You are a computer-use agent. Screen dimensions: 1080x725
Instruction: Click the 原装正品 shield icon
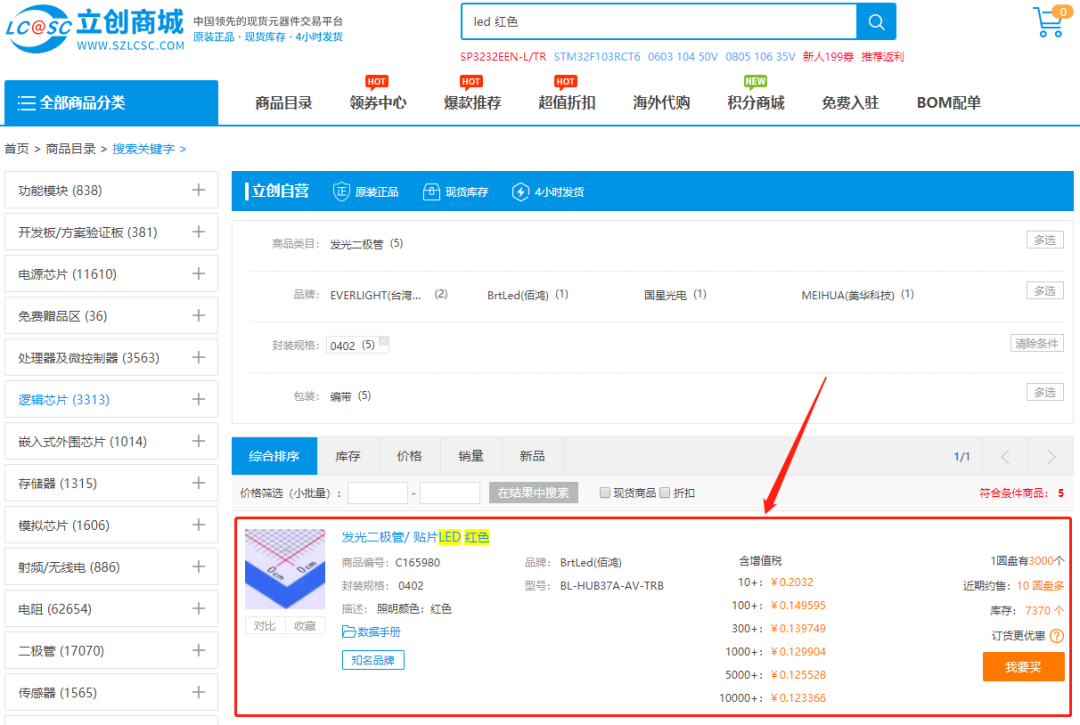[341, 191]
